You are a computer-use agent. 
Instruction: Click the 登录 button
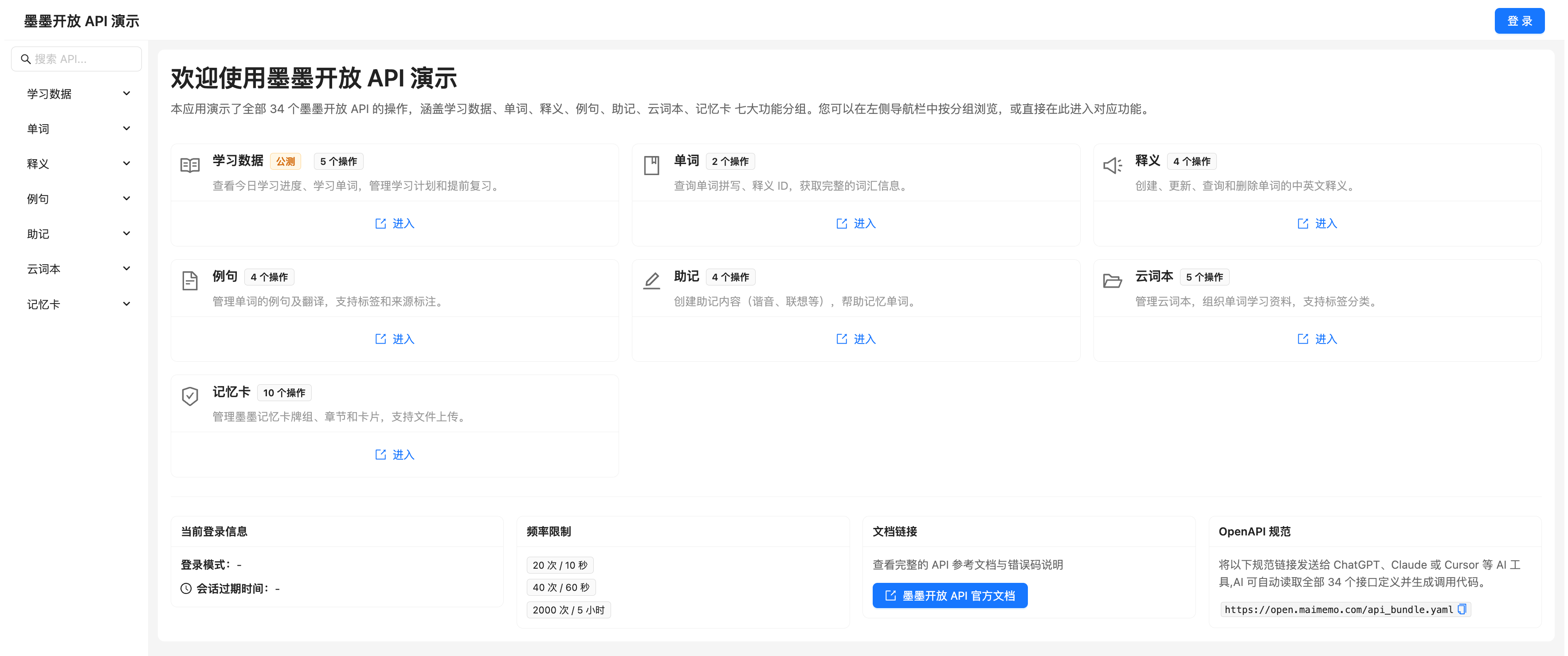coord(1519,21)
